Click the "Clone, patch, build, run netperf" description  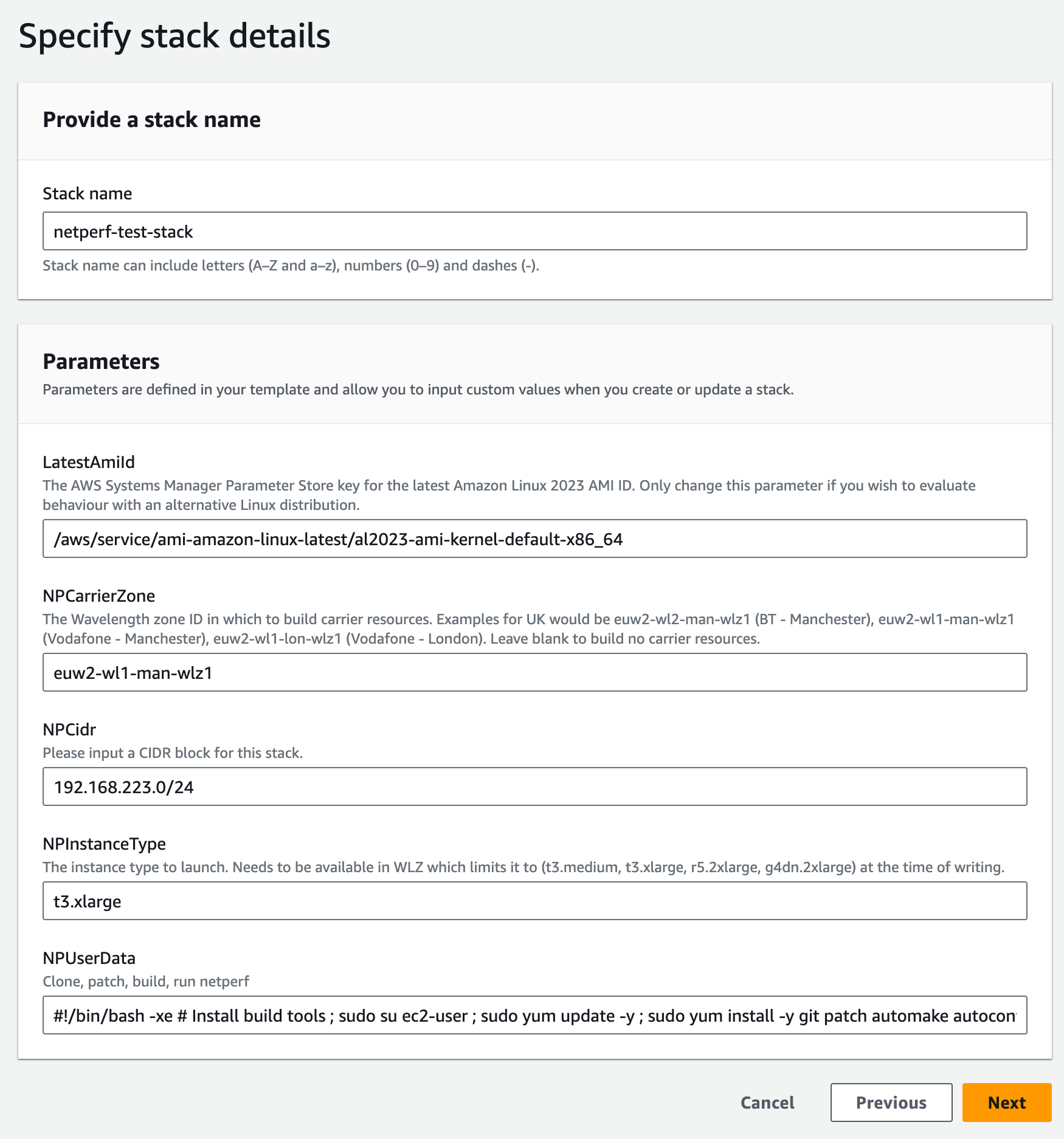[x=146, y=982]
